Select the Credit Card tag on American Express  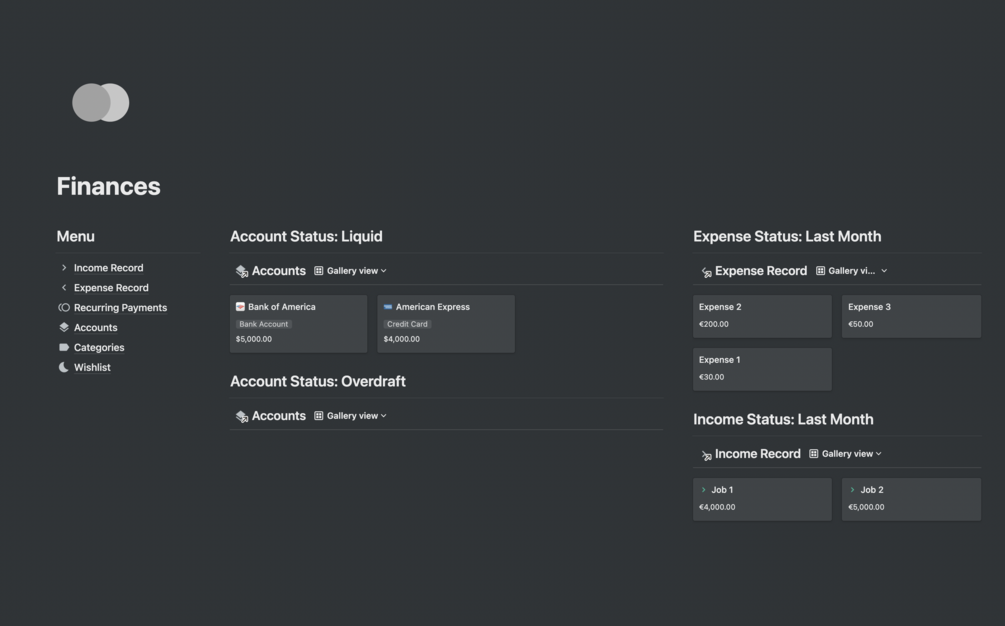(x=407, y=324)
